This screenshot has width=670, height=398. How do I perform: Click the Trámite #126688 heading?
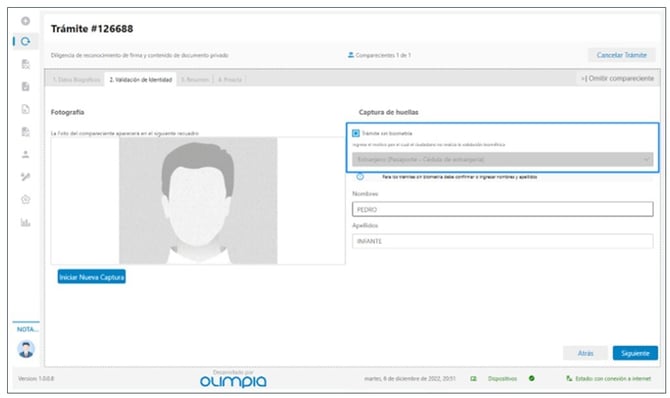[x=92, y=29]
